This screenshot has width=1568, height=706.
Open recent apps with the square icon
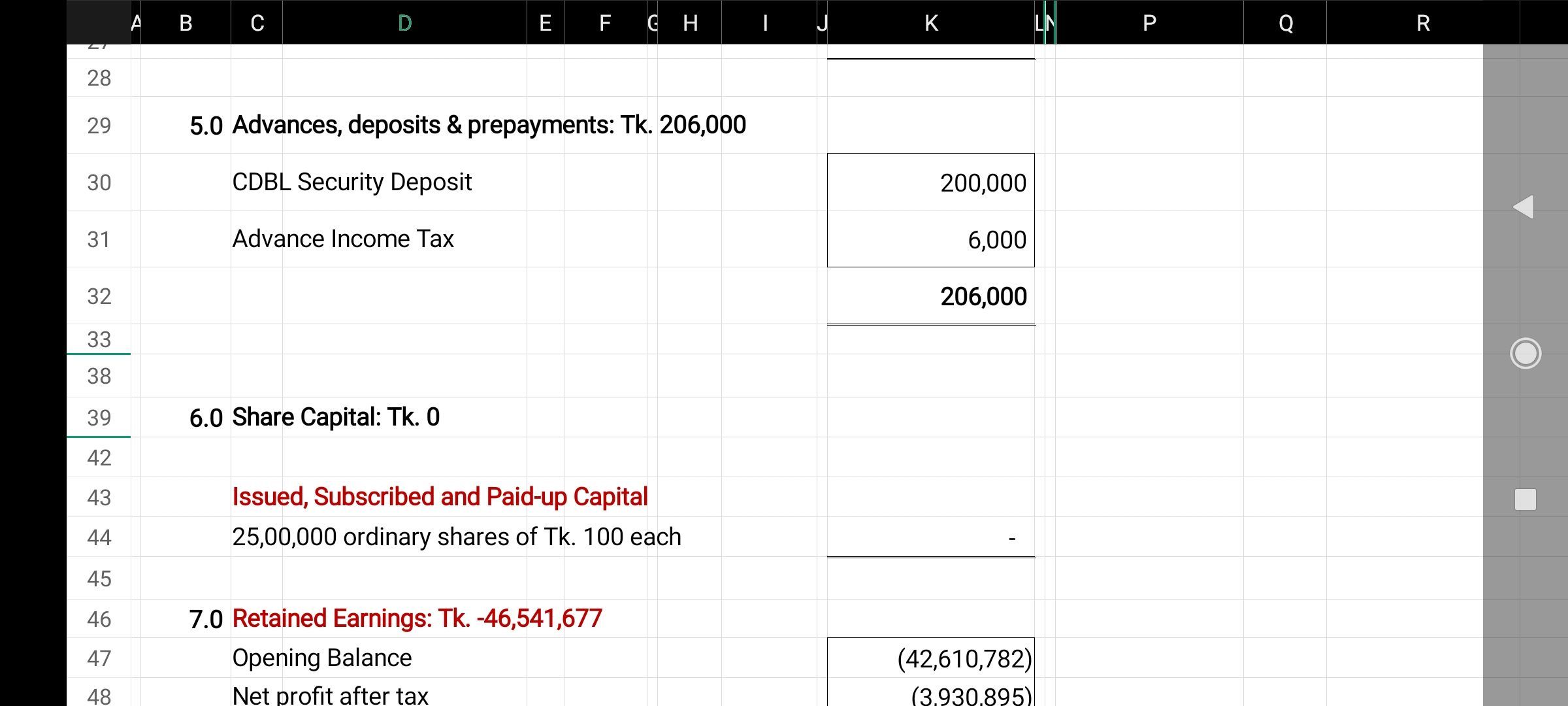coord(1525,499)
